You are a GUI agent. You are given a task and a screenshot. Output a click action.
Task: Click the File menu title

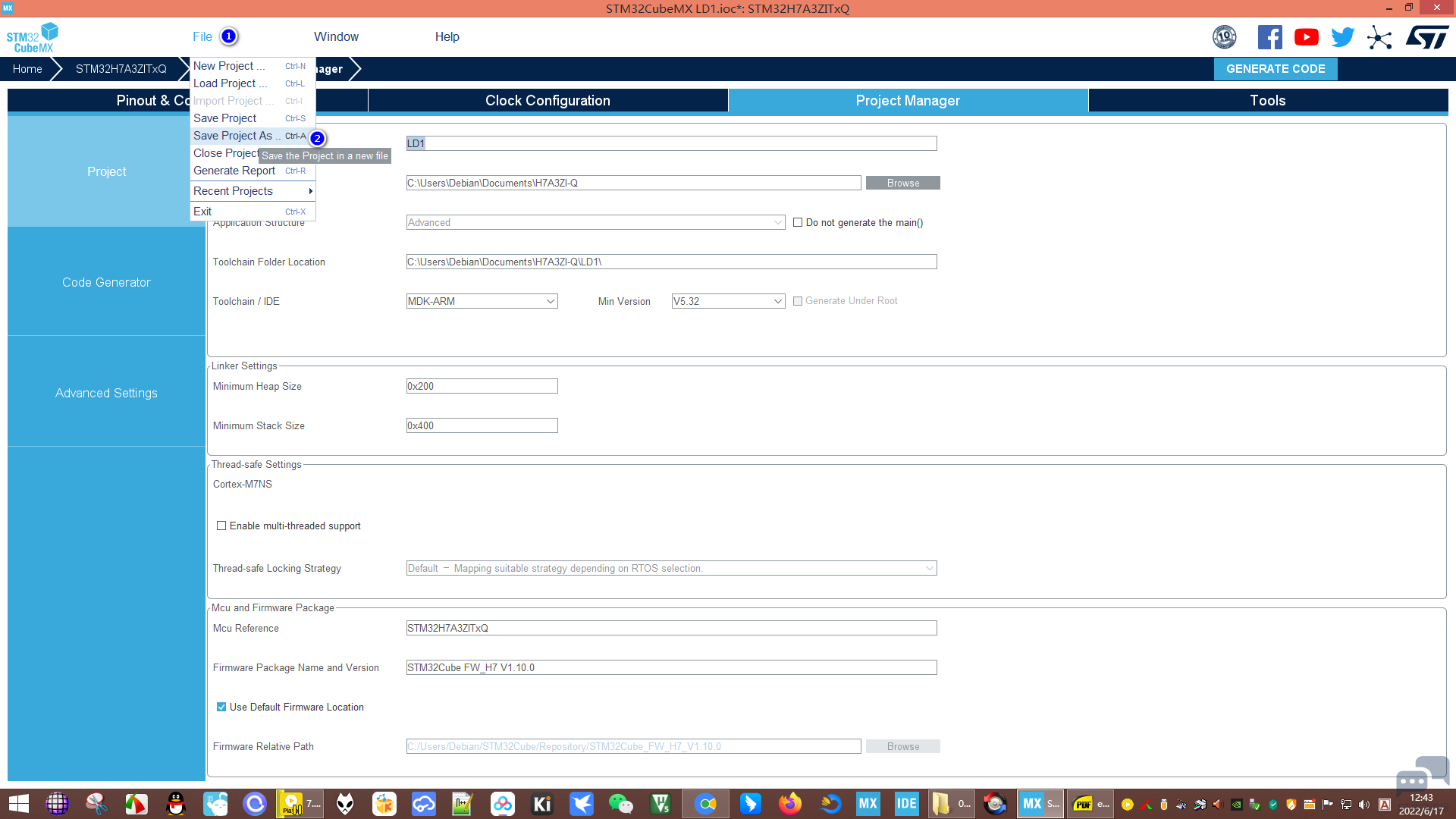[x=202, y=36]
